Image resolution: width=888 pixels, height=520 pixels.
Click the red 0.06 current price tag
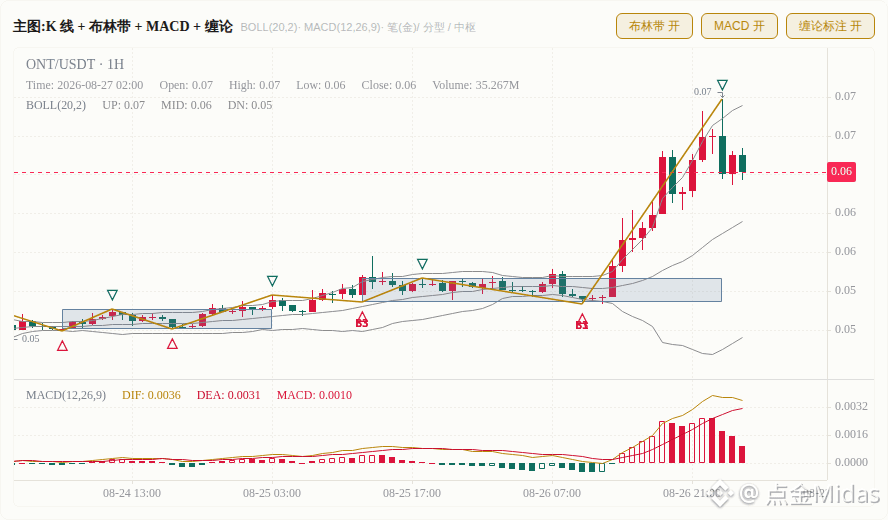(842, 171)
